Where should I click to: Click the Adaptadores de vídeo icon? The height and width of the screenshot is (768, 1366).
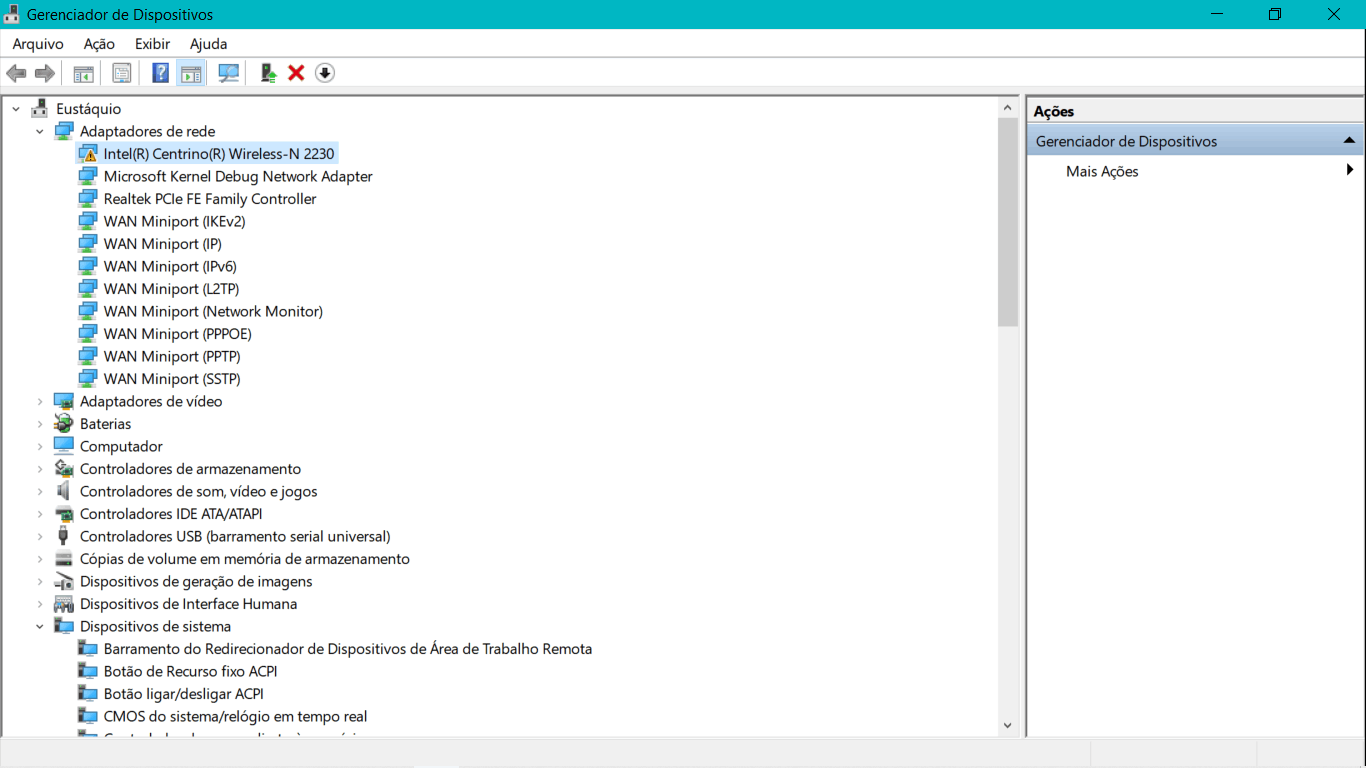[64, 401]
